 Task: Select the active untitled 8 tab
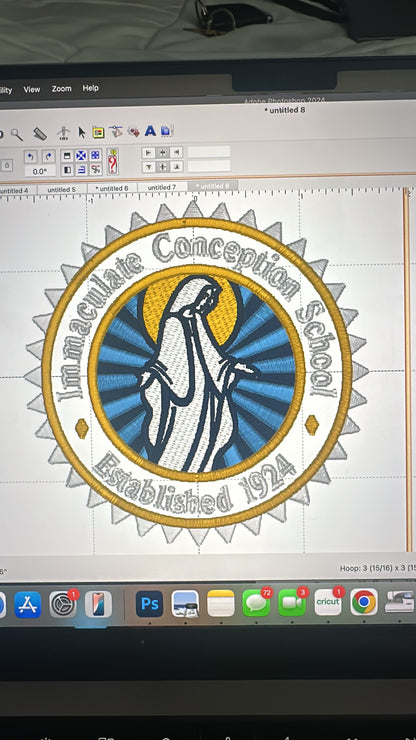coord(212,186)
